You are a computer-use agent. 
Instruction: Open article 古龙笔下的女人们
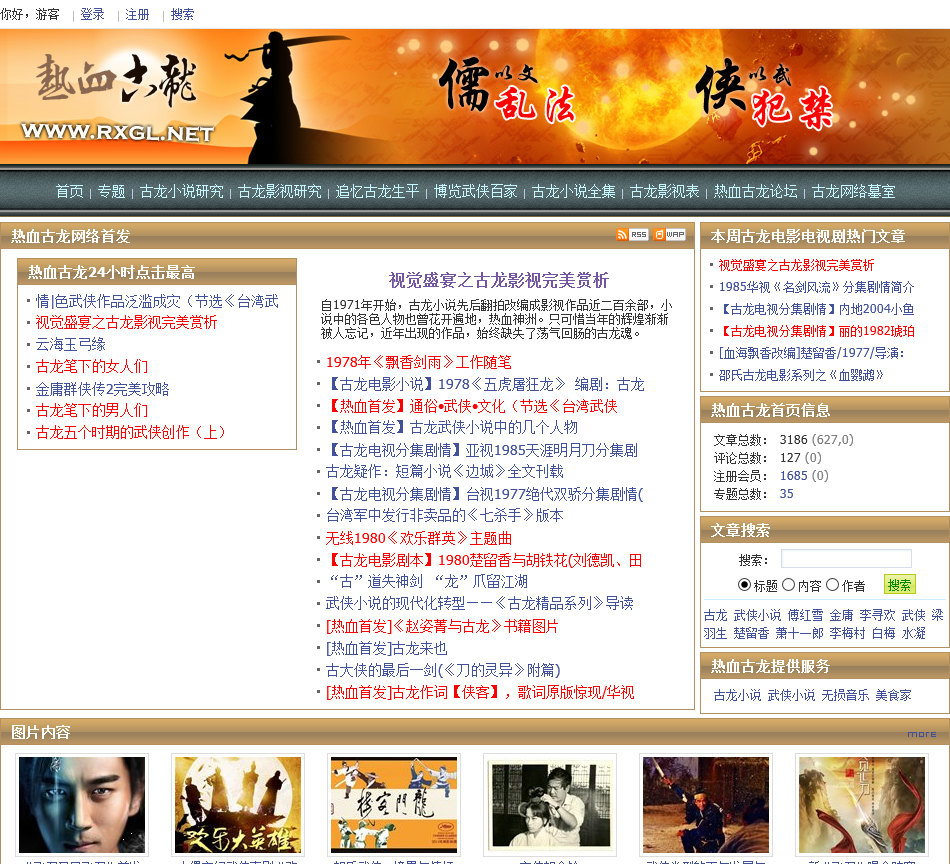click(91, 366)
